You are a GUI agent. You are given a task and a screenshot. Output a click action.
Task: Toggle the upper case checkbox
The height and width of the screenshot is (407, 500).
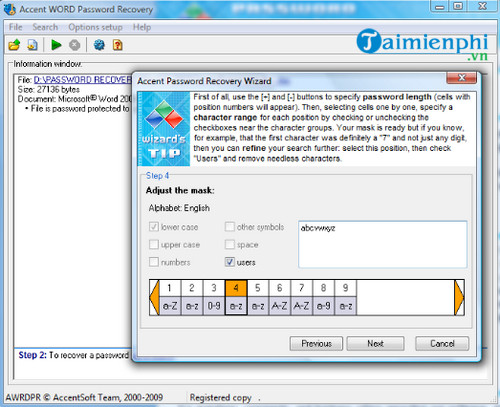click(154, 245)
